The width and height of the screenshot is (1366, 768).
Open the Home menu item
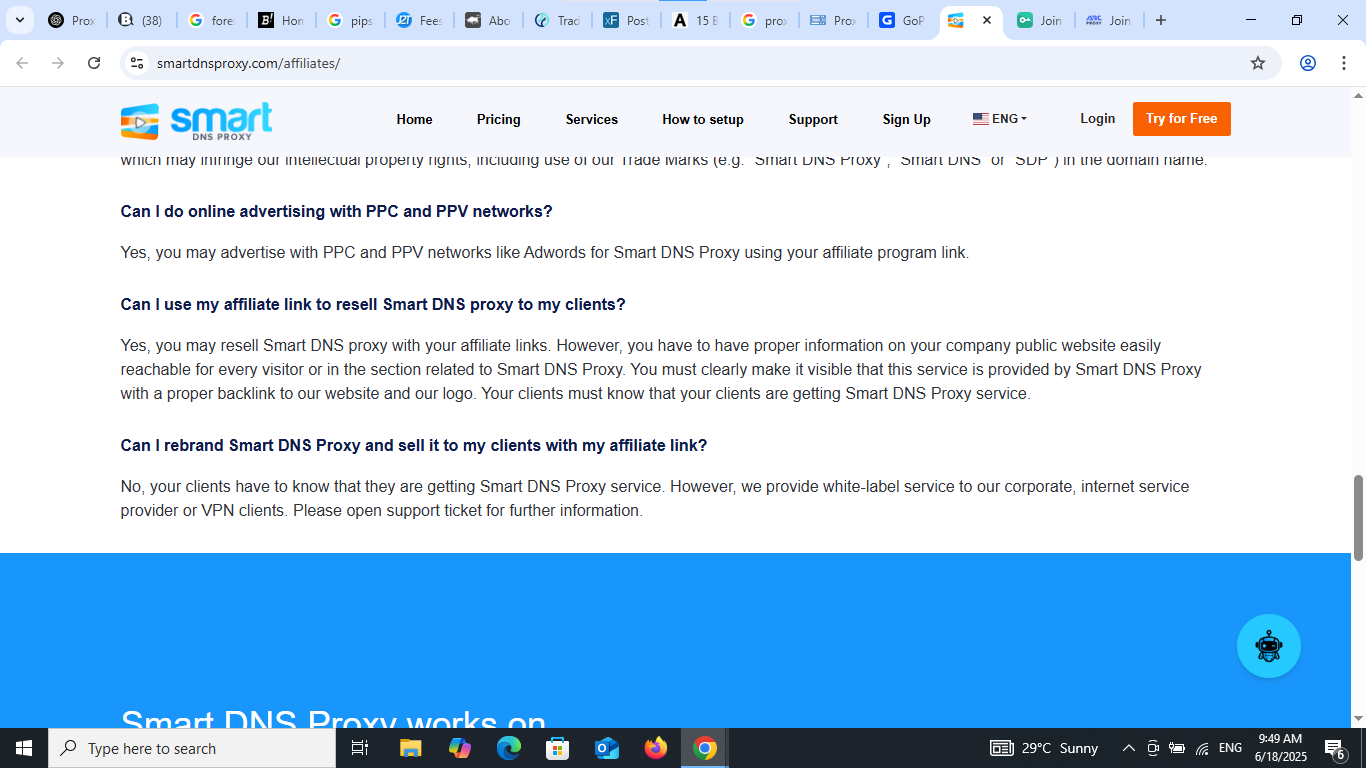click(x=414, y=119)
